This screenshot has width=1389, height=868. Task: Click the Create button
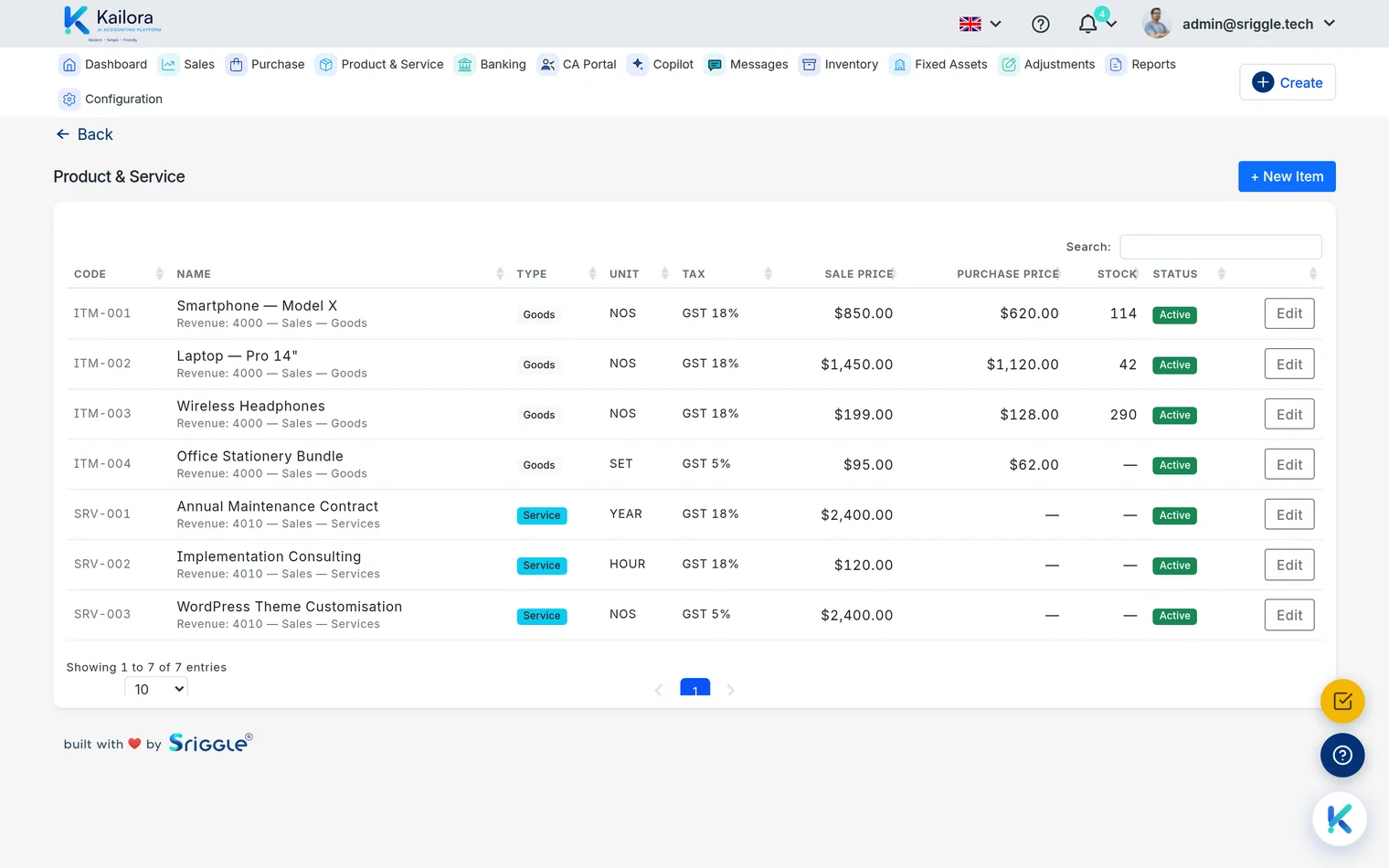click(x=1288, y=82)
